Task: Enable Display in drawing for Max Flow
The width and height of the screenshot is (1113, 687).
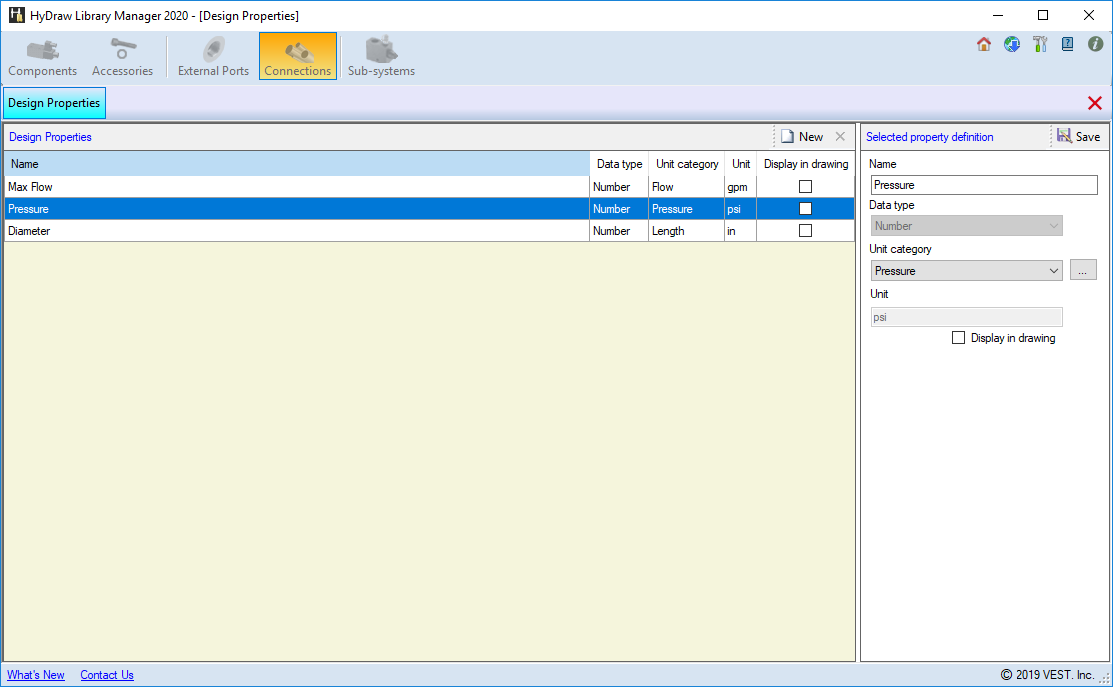Action: [805, 187]
